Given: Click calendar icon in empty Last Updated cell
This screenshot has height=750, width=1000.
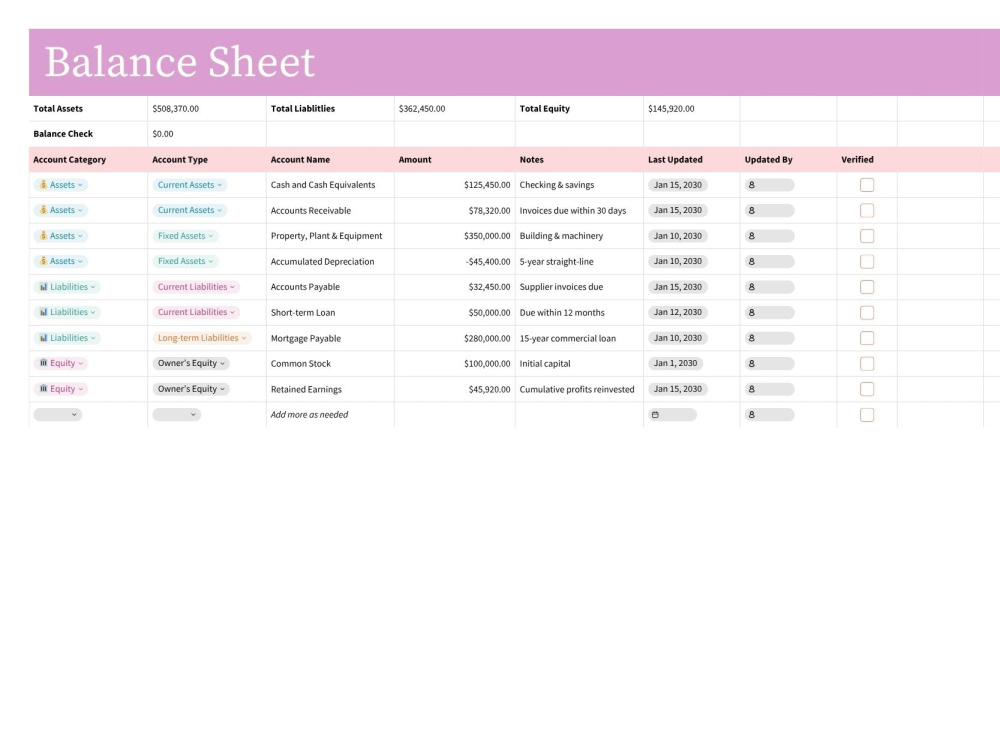Looking at the screenshot, I should [x=655, y=415].
